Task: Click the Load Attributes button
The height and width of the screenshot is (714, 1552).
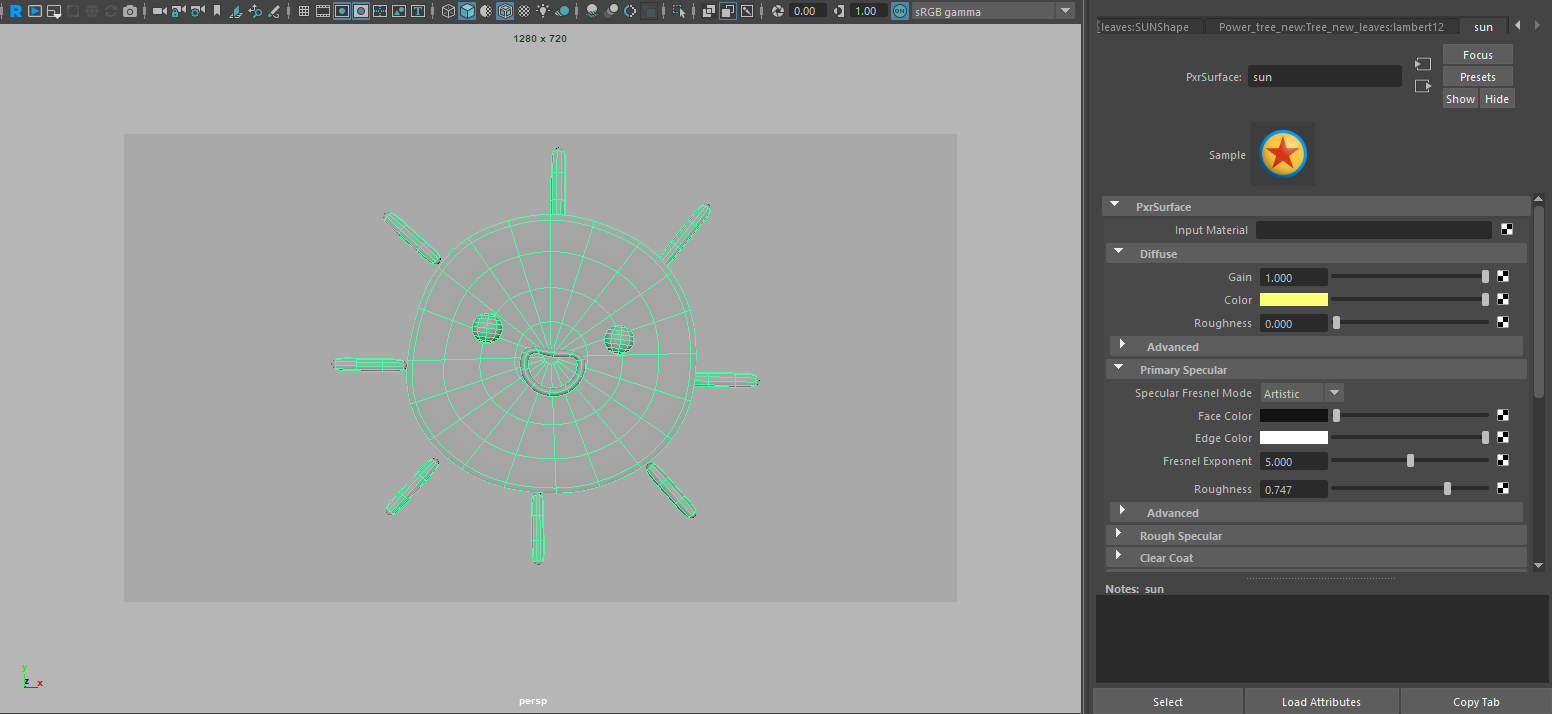Action: pos(1321,701)
